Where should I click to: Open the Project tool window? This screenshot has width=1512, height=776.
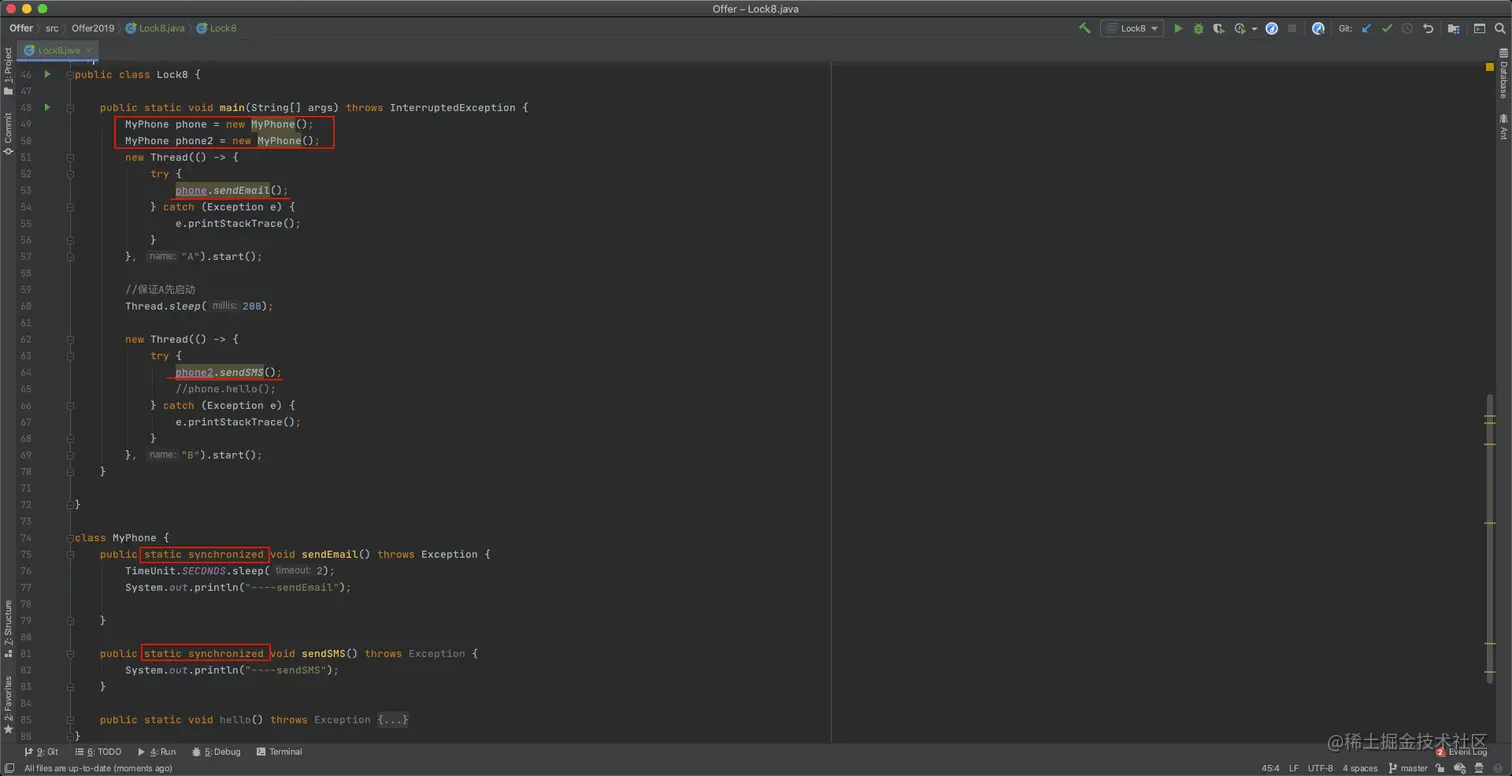8,70
